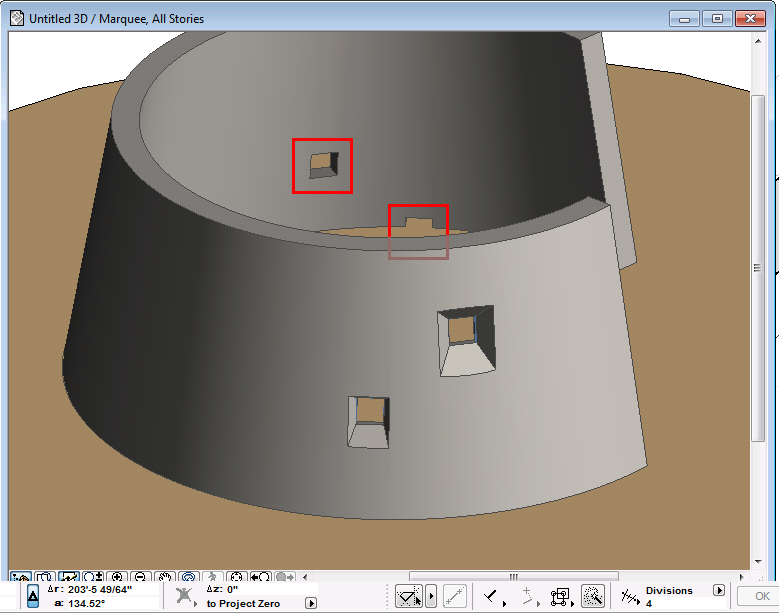Click the Zoom Out magnifier icon
The image size is (779, 614).
[x=141, y=577]
